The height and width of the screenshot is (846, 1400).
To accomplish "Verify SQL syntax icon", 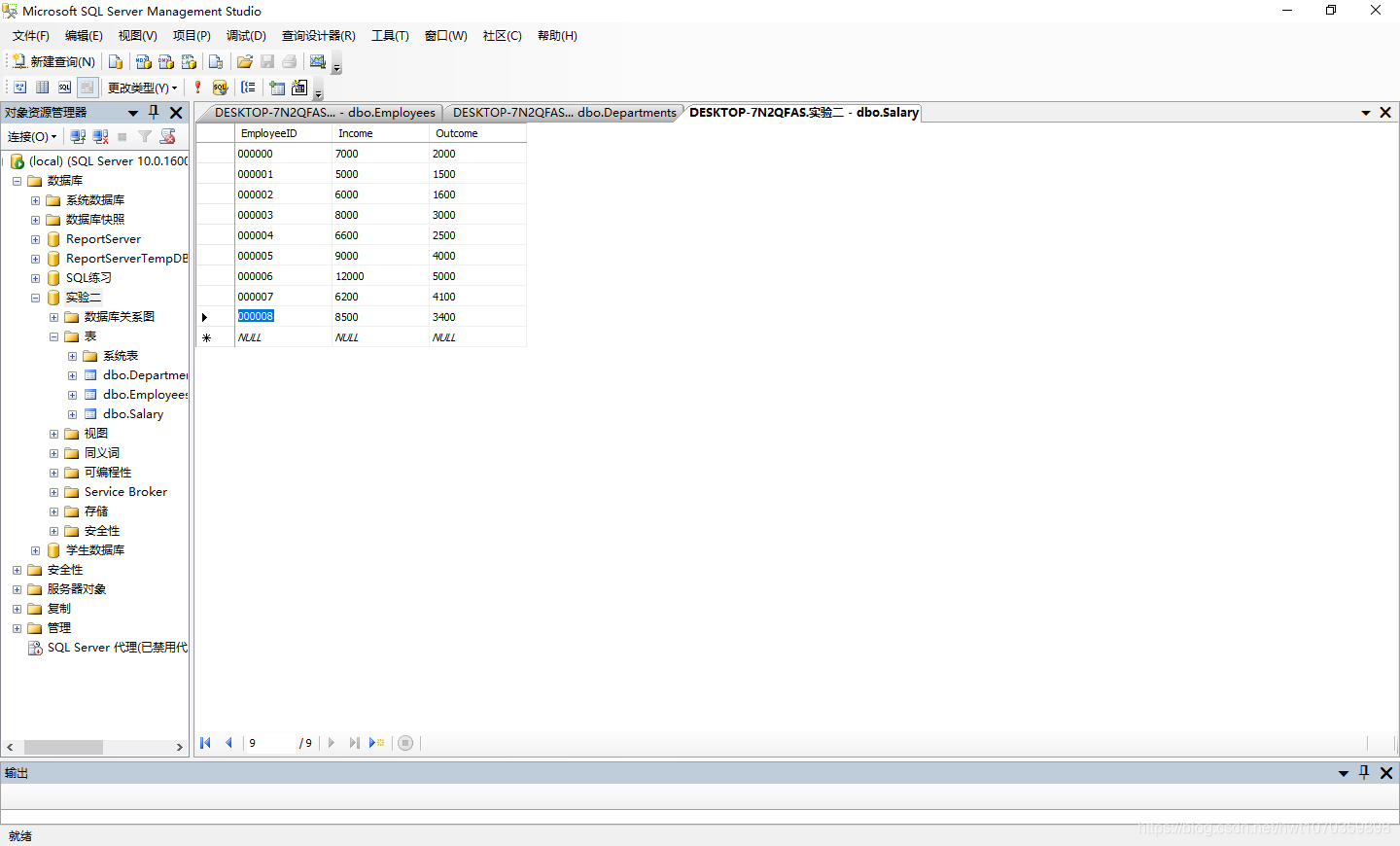I will 221,88.
